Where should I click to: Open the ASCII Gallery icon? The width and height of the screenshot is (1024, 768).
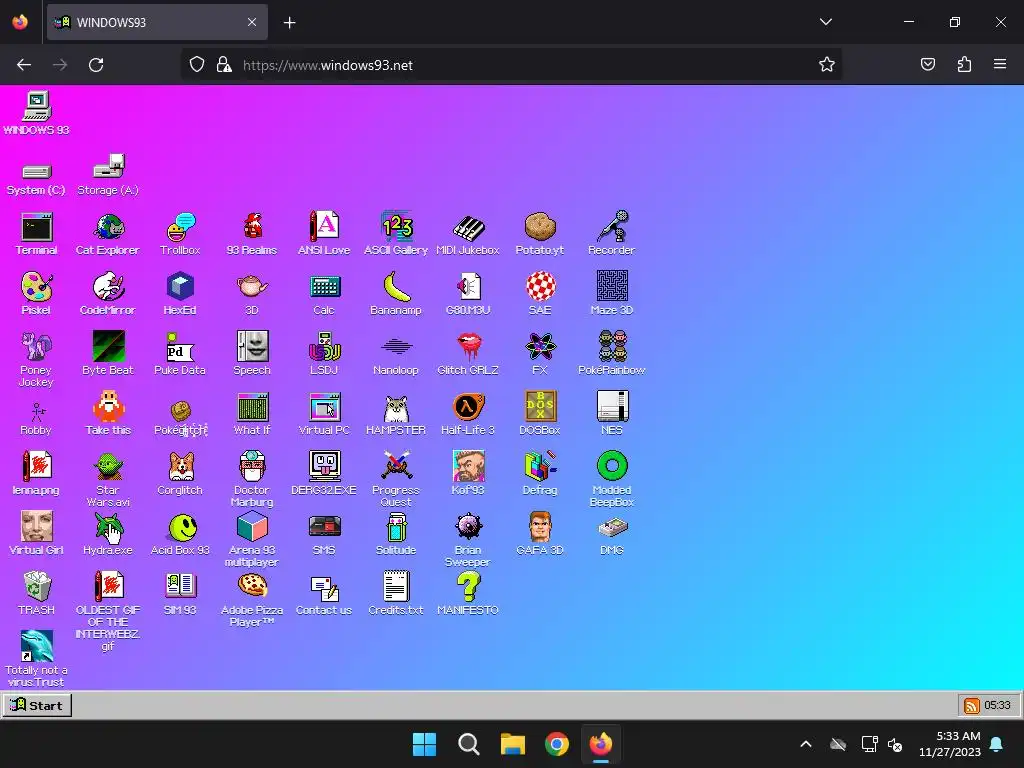click(x=396, y=233)
